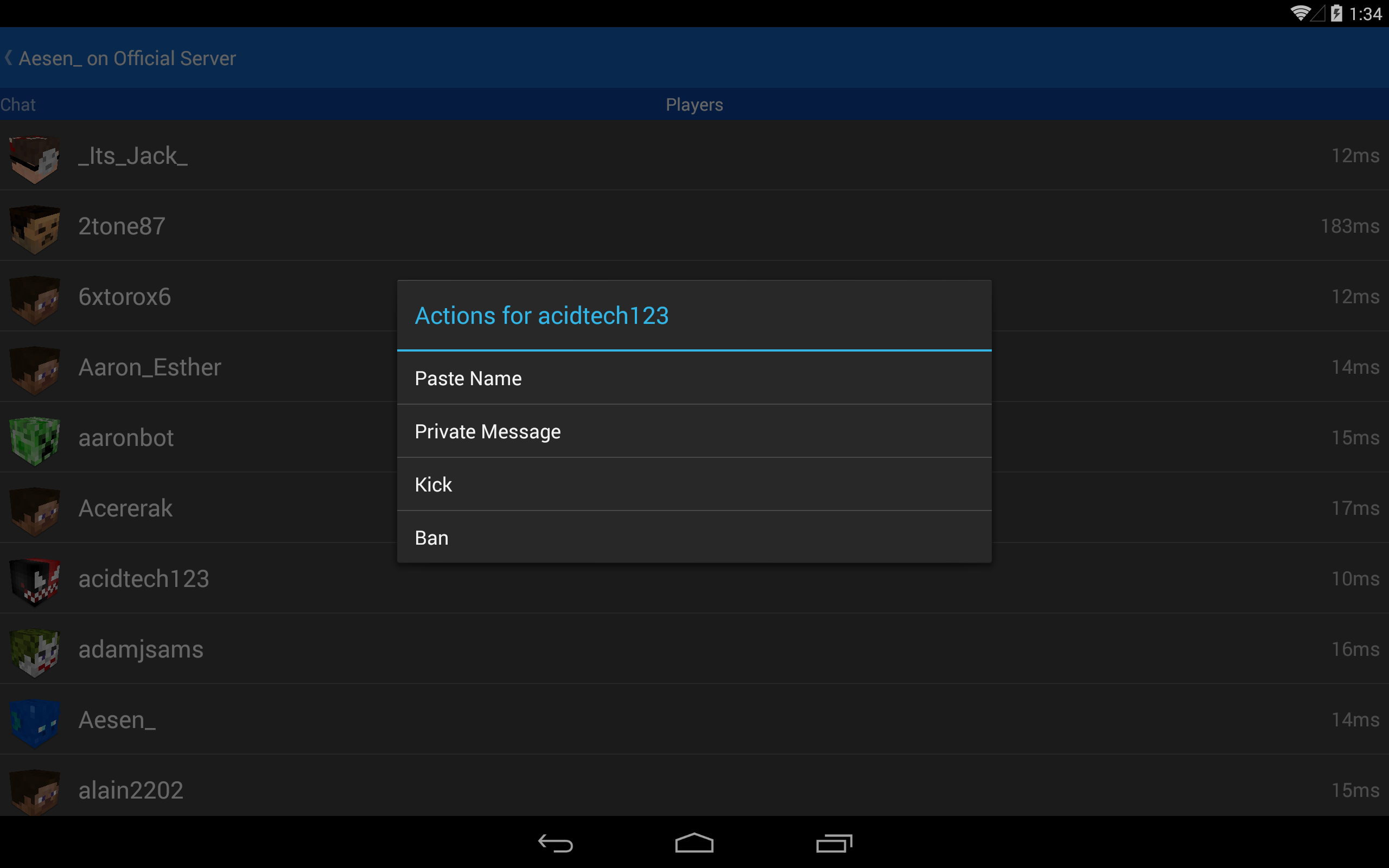Tap aaronbot's creeper head avatar
Screen dimensions: 1389x868
pos(34,441)
